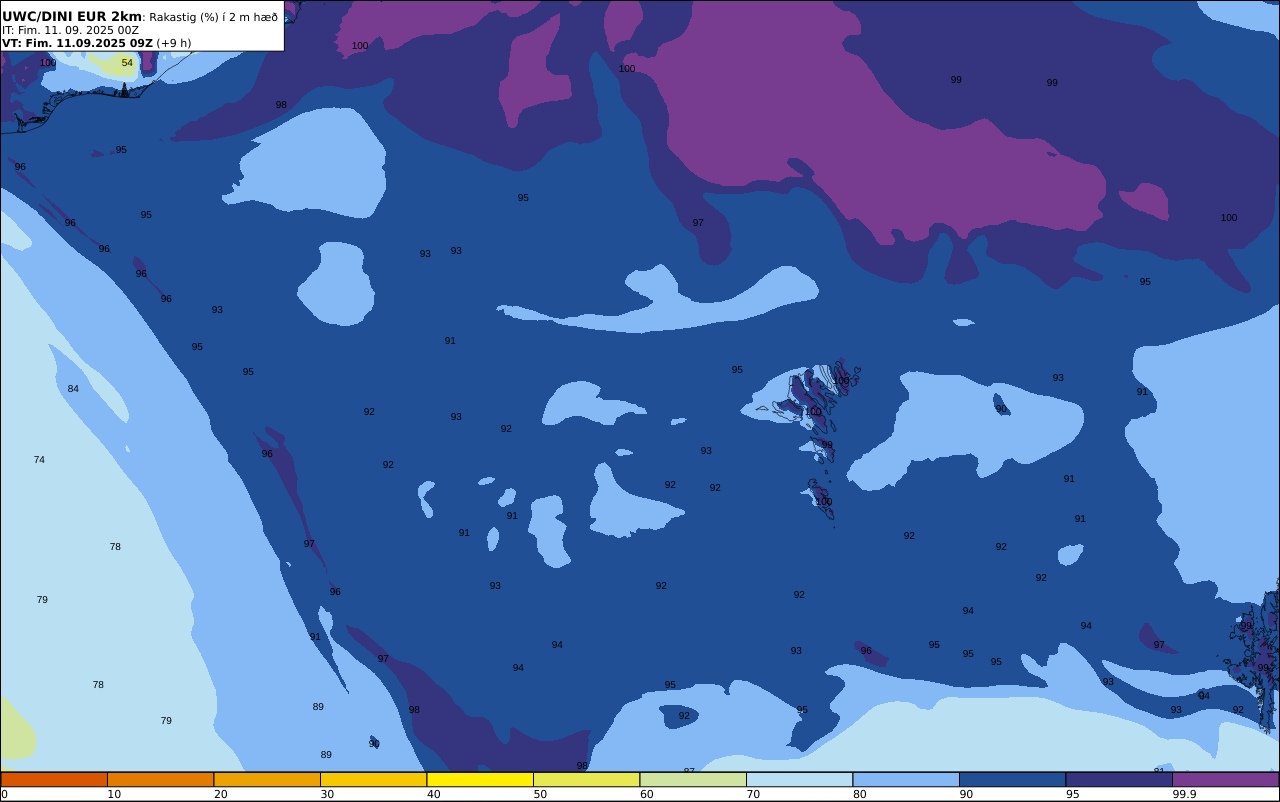Click the purple legend swatch above 99.9
Screen dimensions: 1280x802
pos(1225,779)
